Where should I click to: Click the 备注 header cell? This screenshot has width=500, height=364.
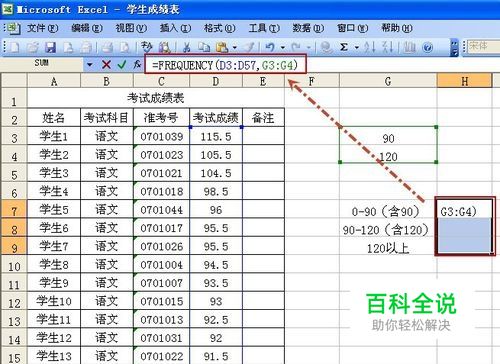(x=263, y=118)
